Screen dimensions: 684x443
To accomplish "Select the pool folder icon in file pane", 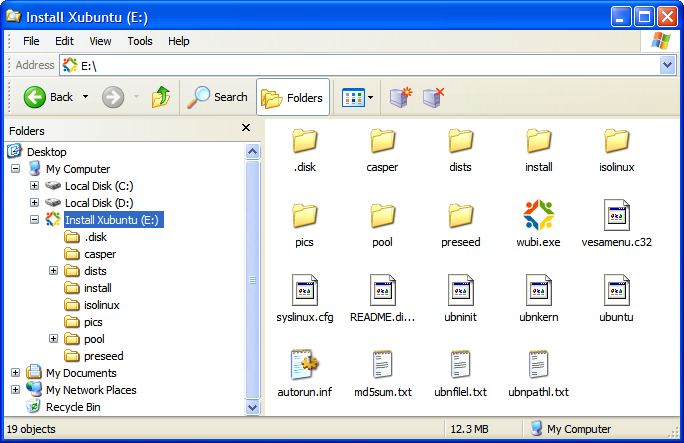I will [383, 216].
